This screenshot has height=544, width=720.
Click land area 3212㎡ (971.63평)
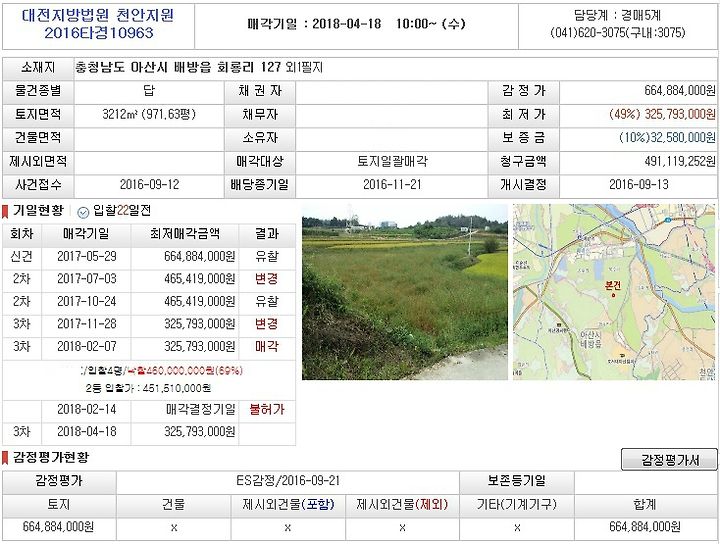(x=149, y=114)
